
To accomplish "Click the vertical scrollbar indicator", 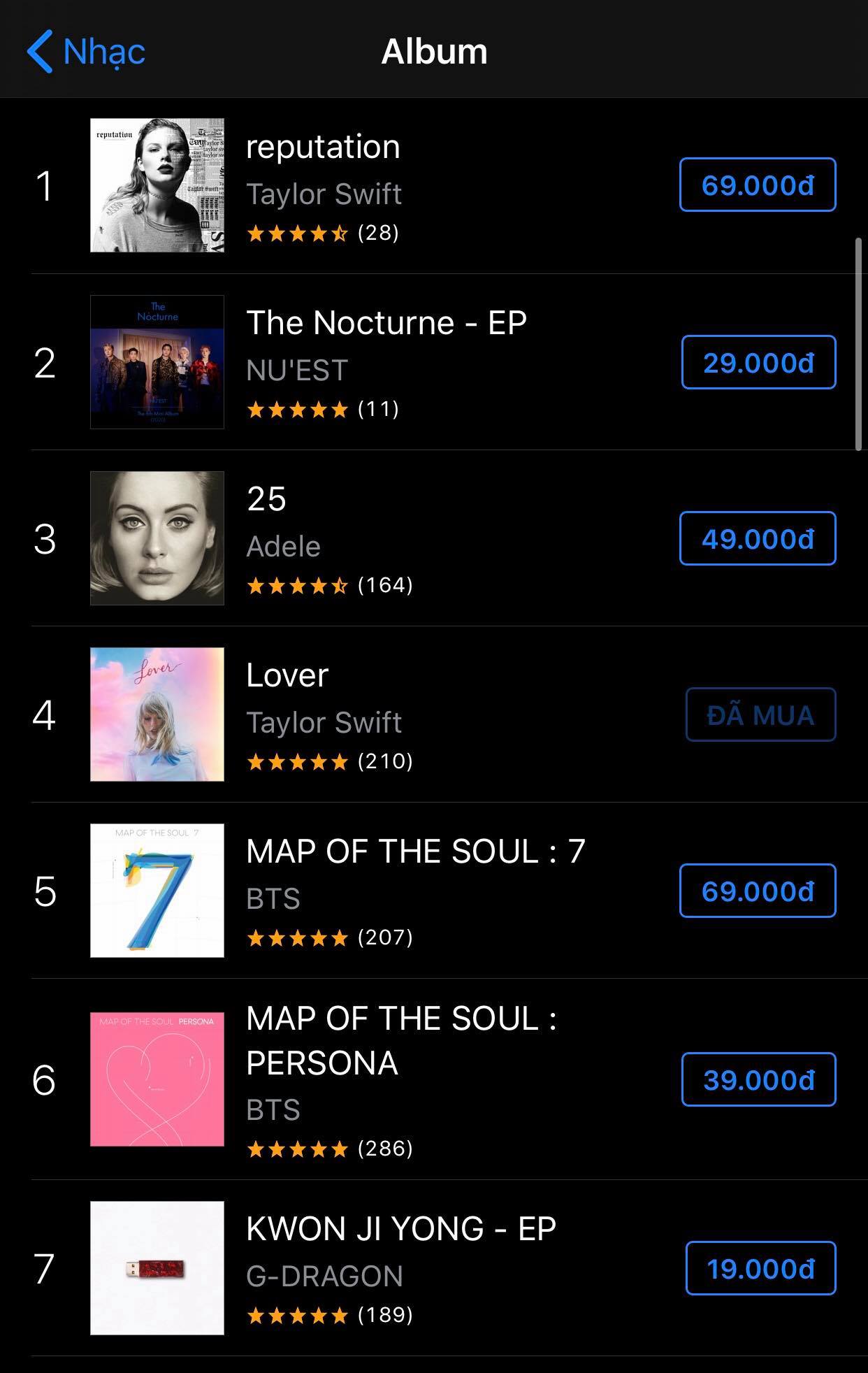I will (859, 344).
